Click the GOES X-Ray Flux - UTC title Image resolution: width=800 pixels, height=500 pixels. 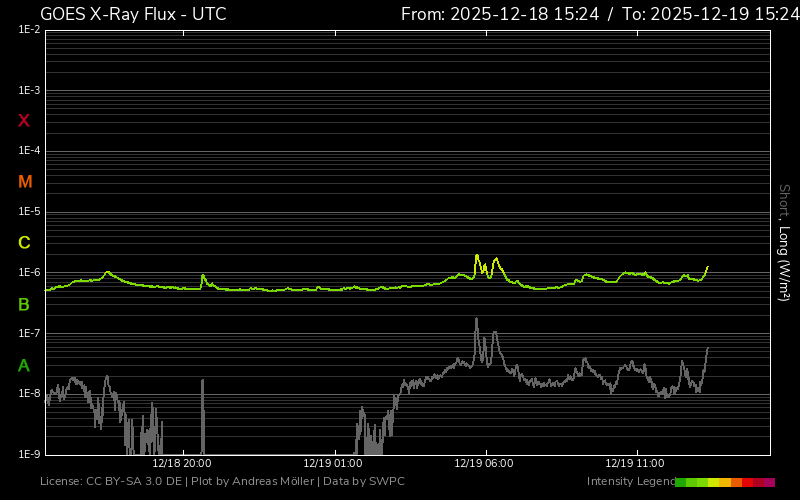pos(133,14)
